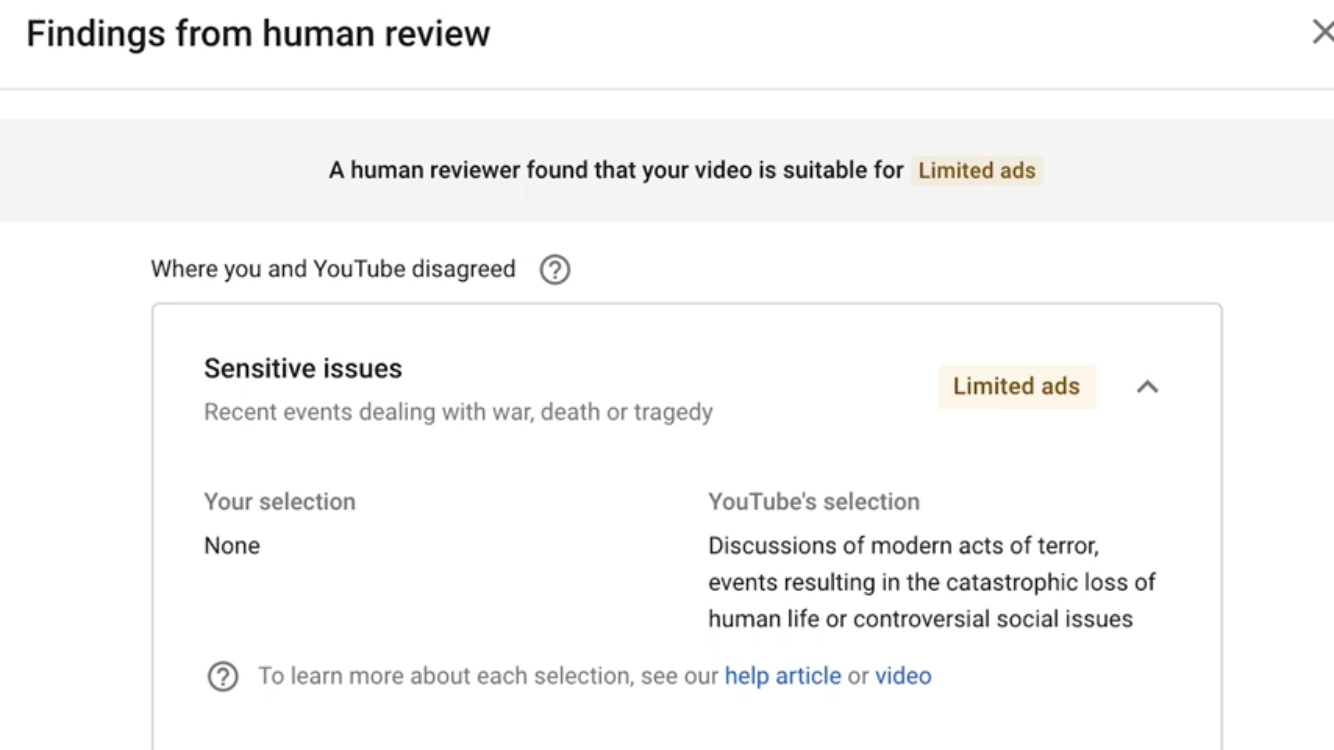Screen dimensions: 1334x750
Task: Click the question mark icon before 'To learn more'
Action: [222, 677]
